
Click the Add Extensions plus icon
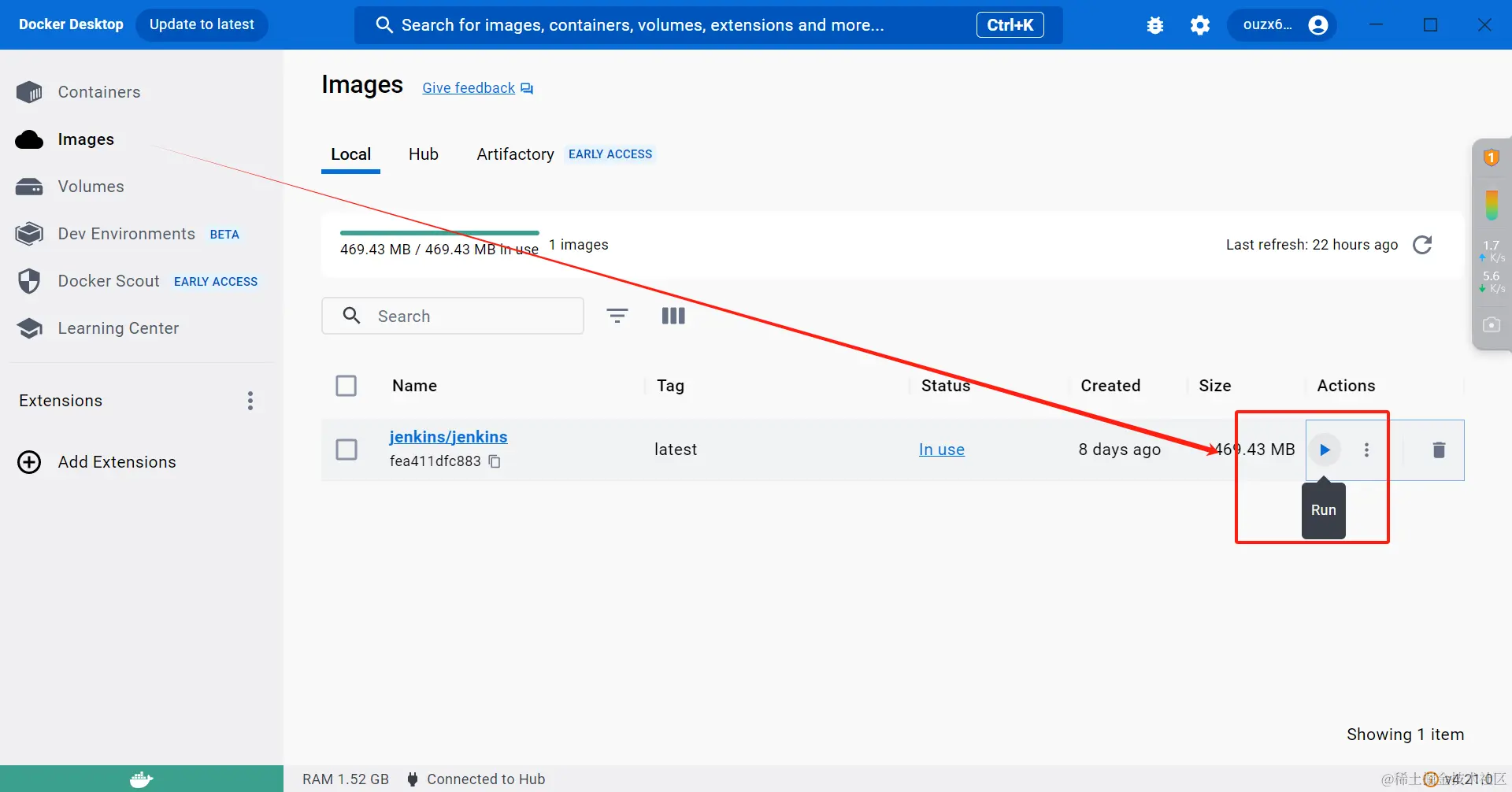tap(29, 462)
